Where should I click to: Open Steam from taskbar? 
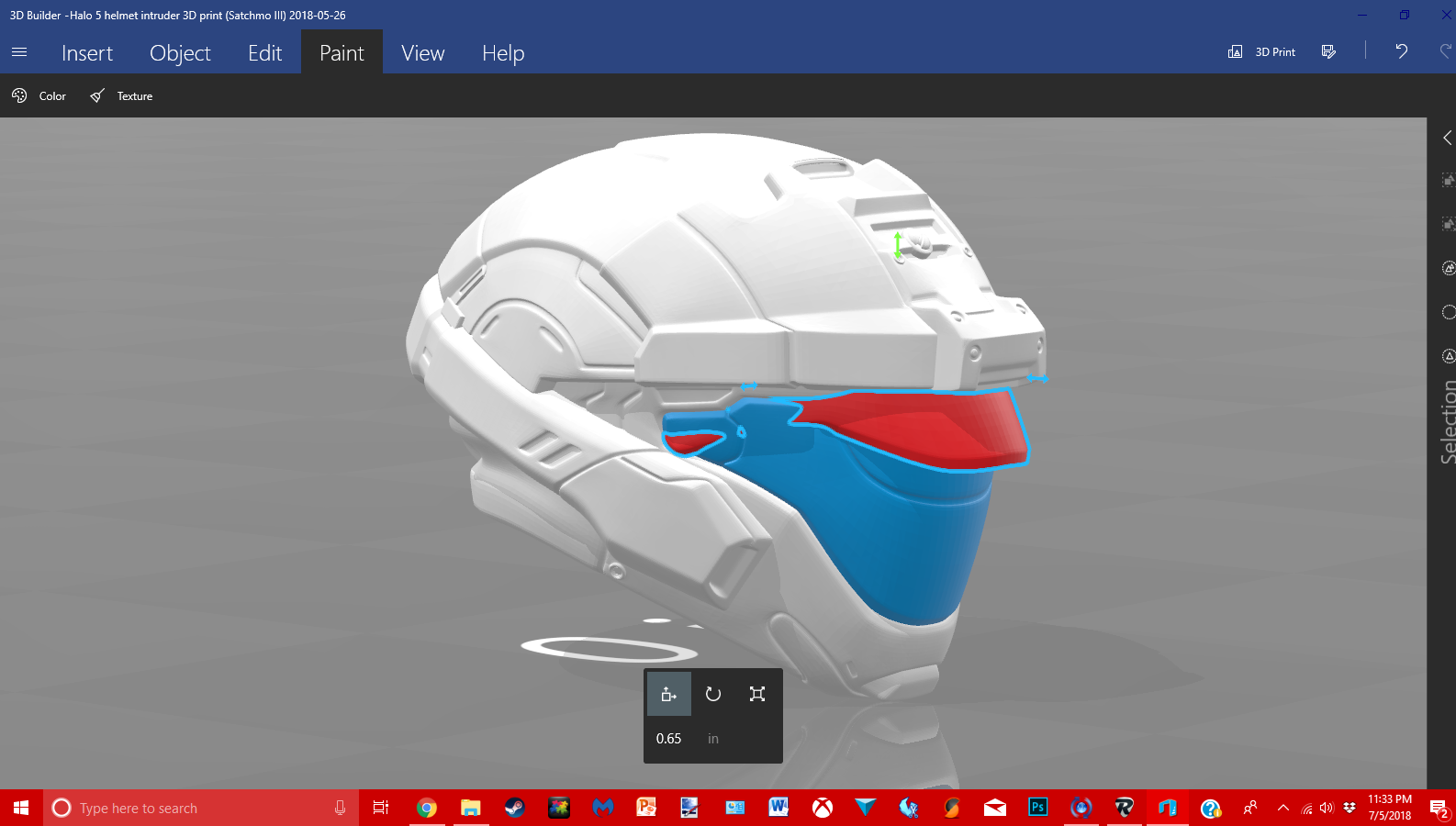514,808
